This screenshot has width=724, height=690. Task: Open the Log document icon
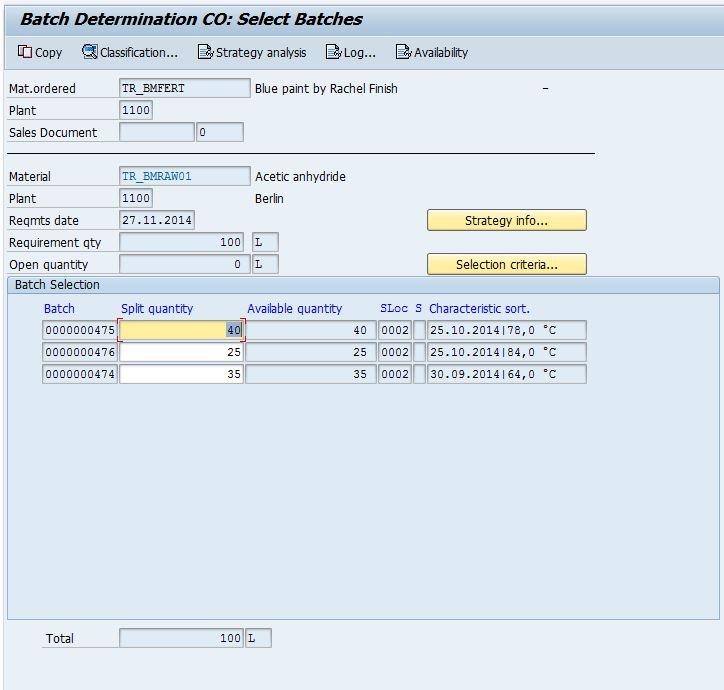[333, 52]
